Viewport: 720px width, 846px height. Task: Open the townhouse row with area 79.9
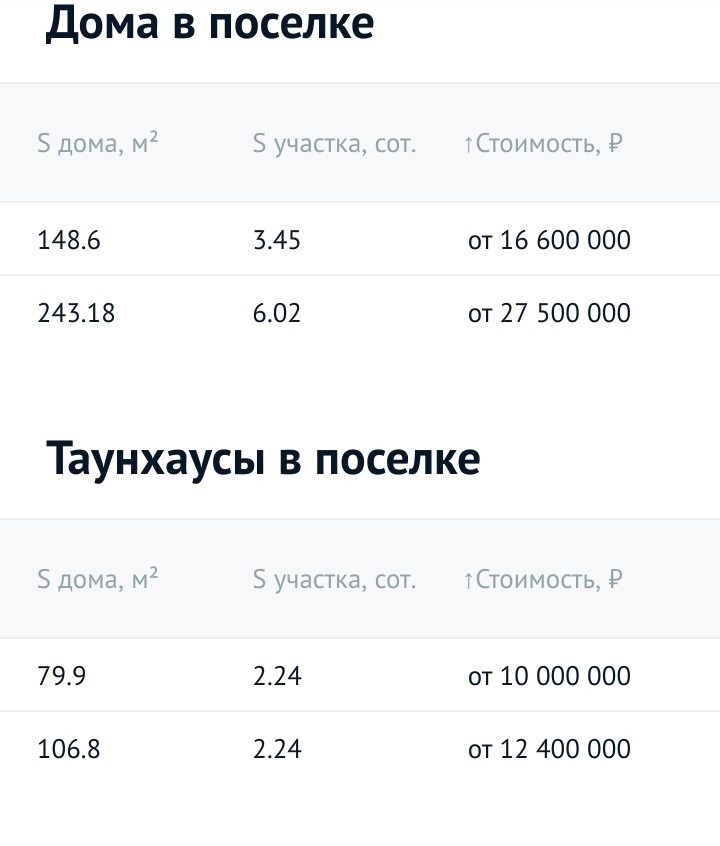pos(360,675)
